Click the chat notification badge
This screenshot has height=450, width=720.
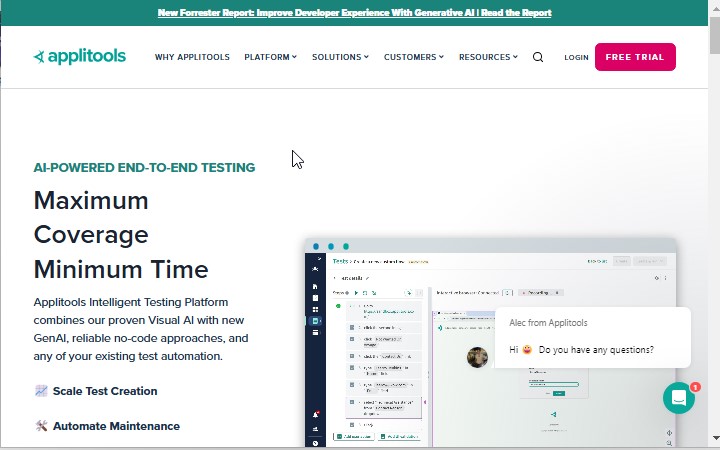click(695, 387)
